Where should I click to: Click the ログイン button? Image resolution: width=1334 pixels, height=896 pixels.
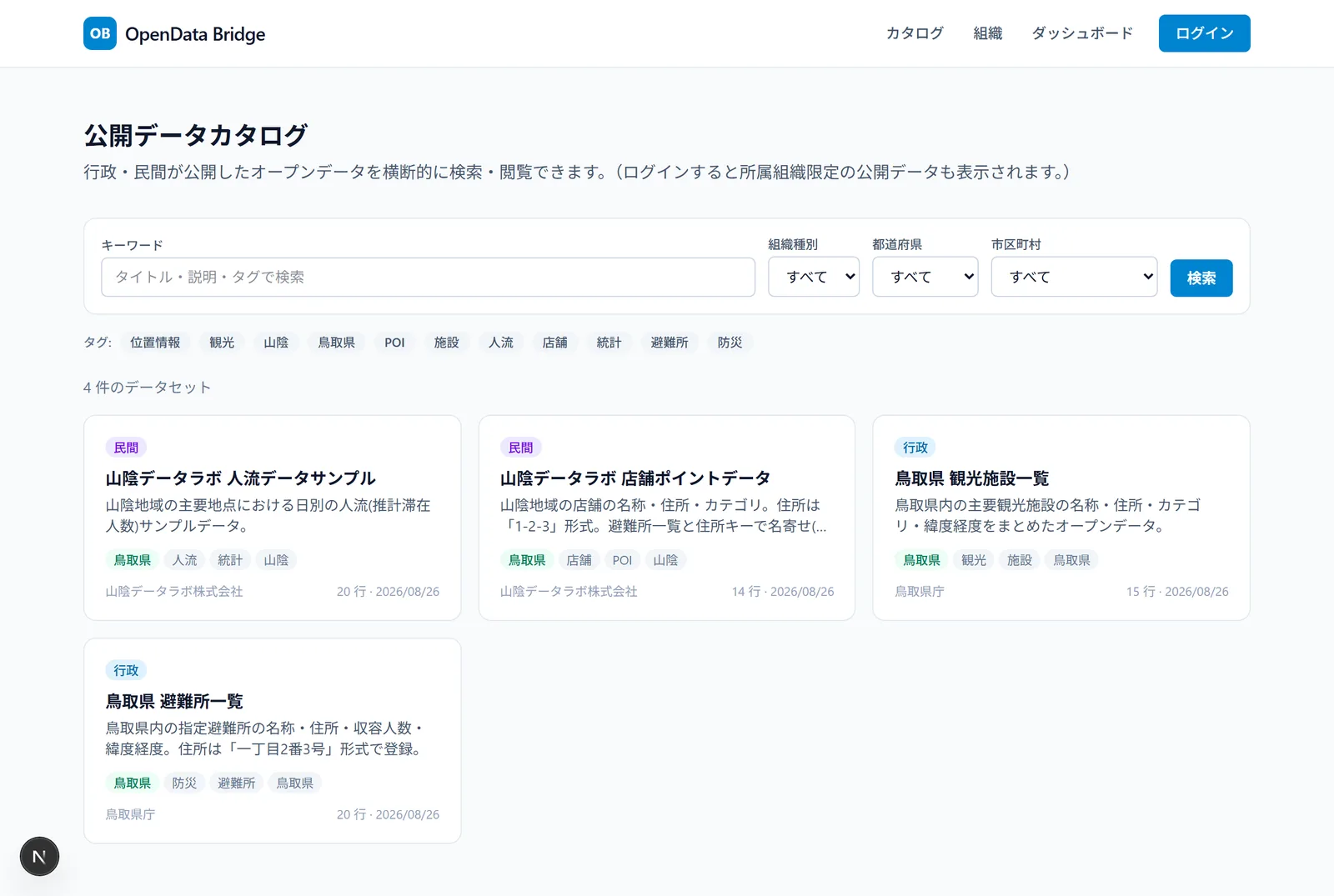click(1204, 33)
